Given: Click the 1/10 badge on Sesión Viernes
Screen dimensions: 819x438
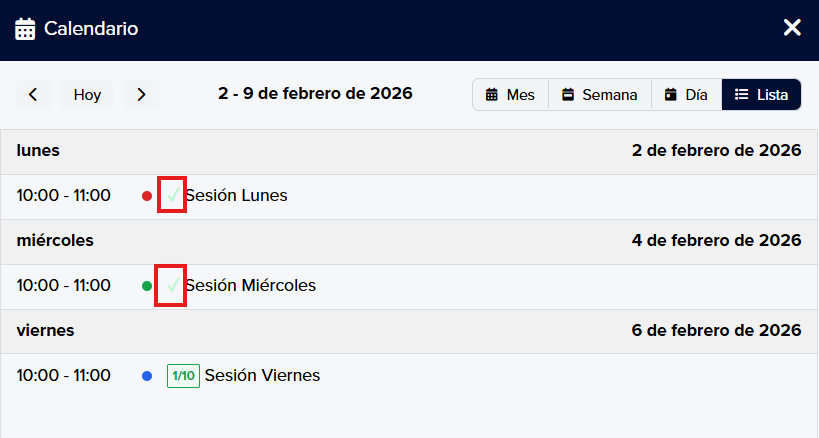Looking at the screenshot, I should point(183,376).
